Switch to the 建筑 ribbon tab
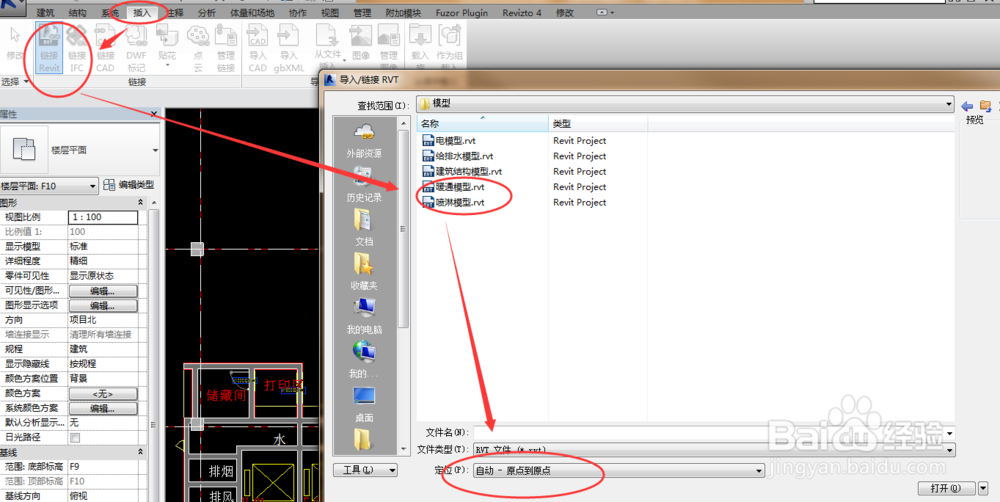Image resolution: width=1000 pixels, height=502 pixels. (45, 13)
